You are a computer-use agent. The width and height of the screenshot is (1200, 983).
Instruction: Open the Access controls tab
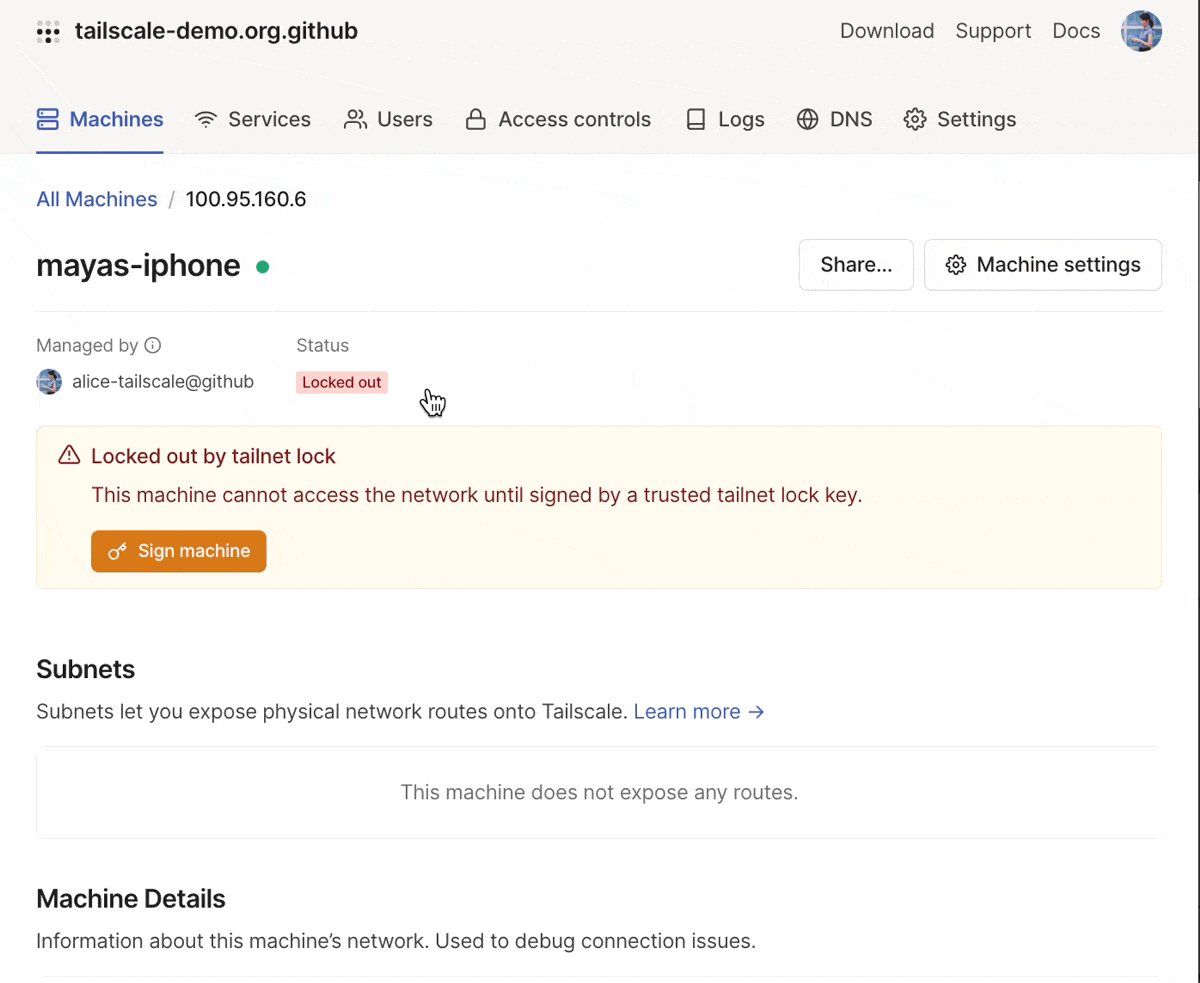coord(558,120)
